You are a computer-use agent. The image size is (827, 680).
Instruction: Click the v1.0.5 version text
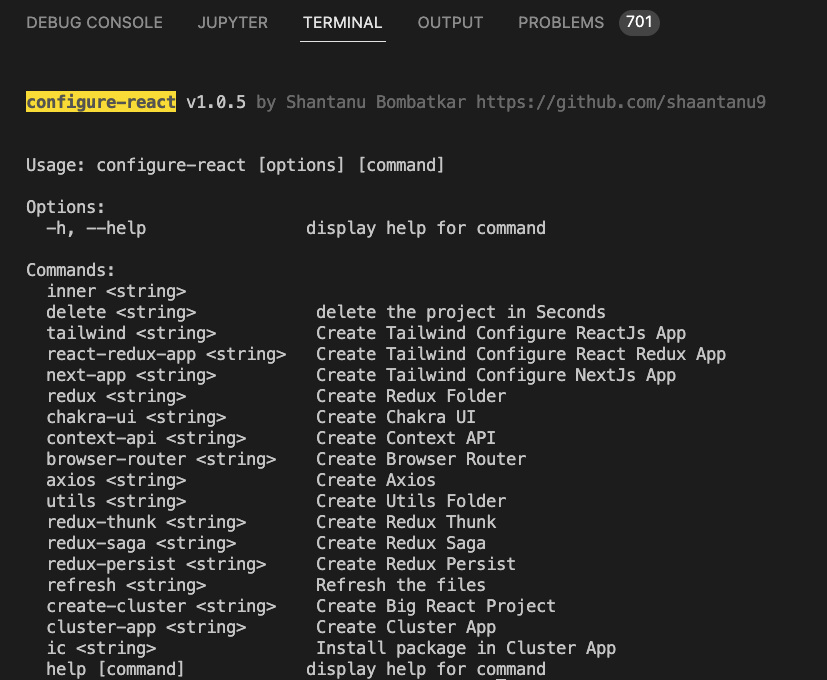(216, 102)
